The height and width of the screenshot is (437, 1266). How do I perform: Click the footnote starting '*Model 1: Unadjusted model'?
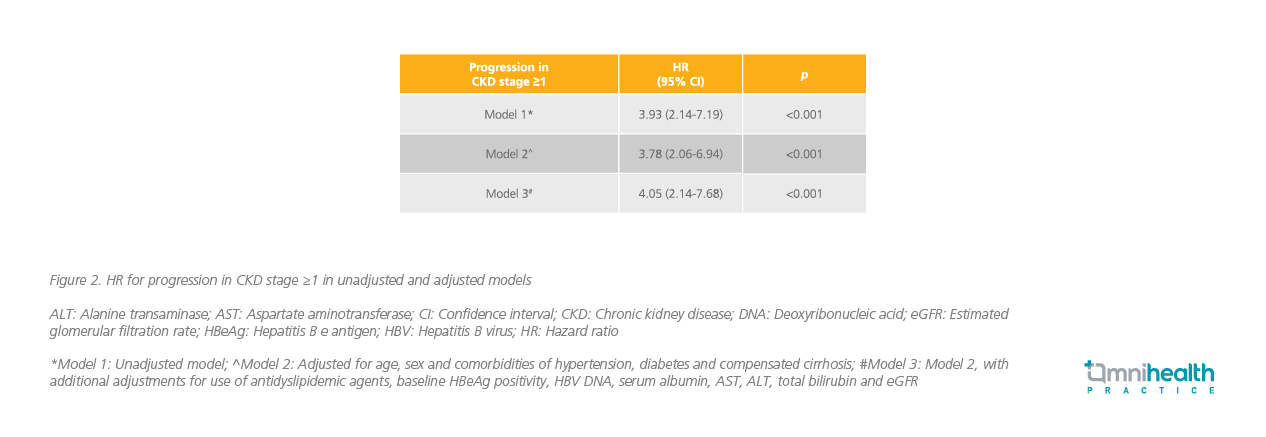(528, 365)
